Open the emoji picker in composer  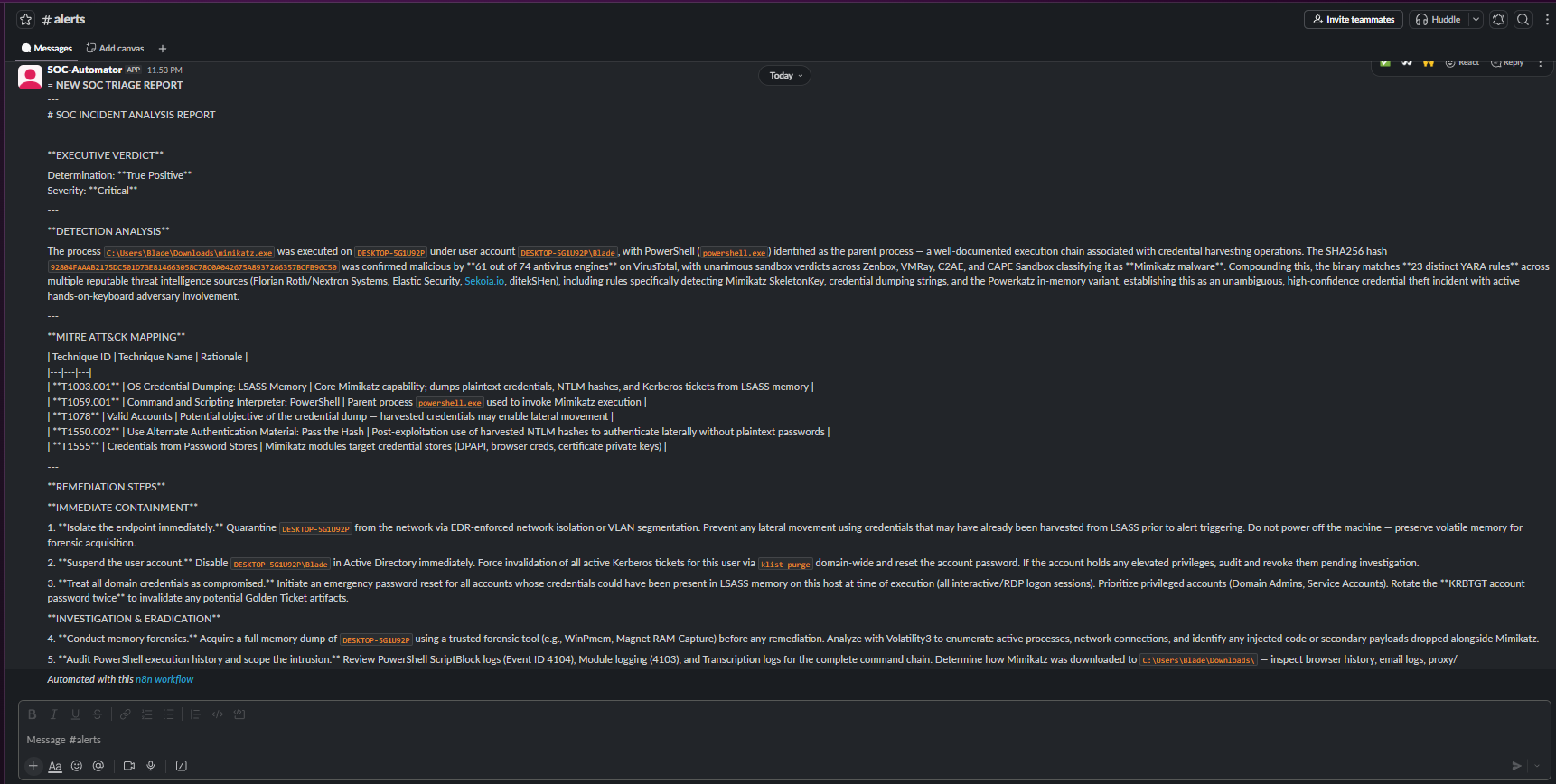77,766
